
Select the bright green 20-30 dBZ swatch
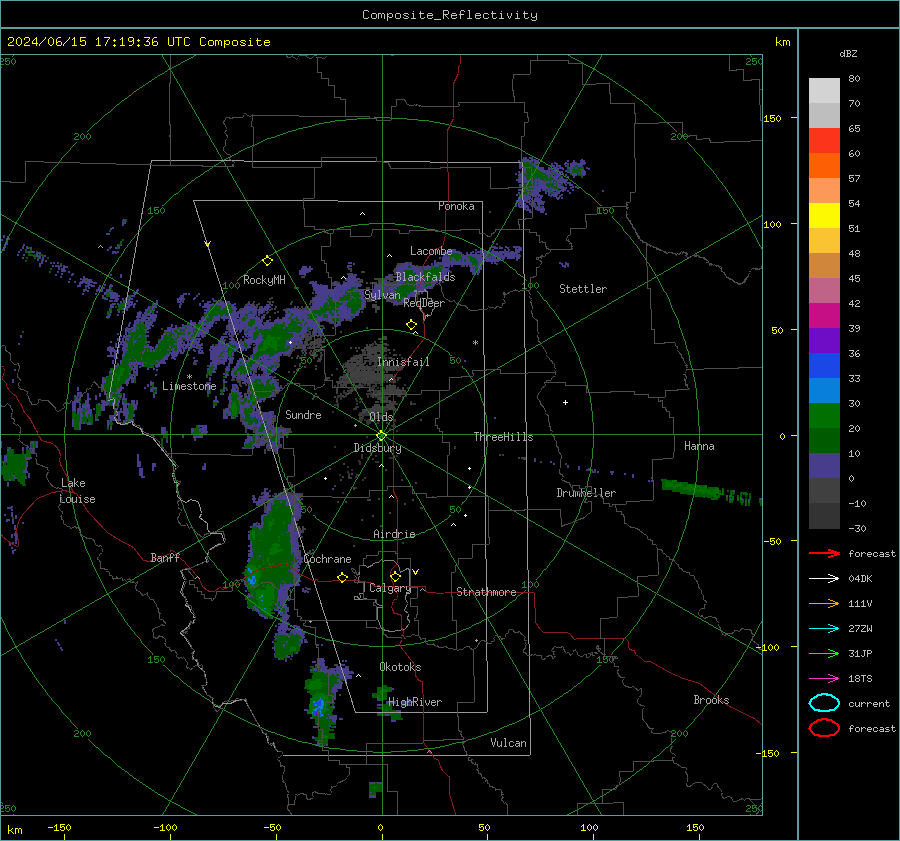(824, 416)
